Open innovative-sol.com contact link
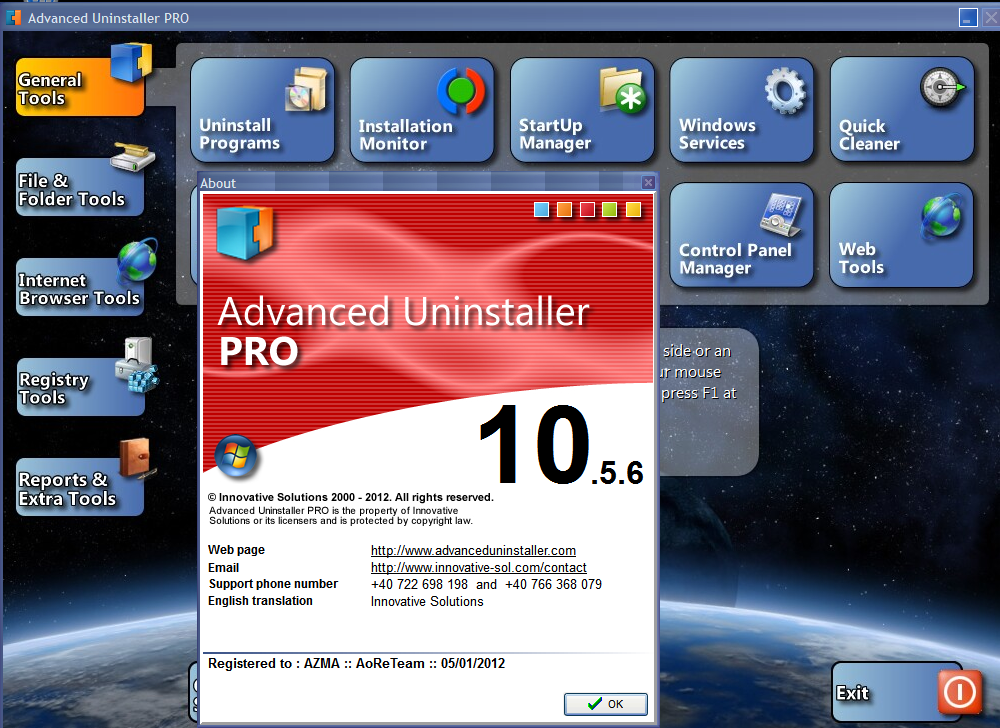 click(478, 567)
